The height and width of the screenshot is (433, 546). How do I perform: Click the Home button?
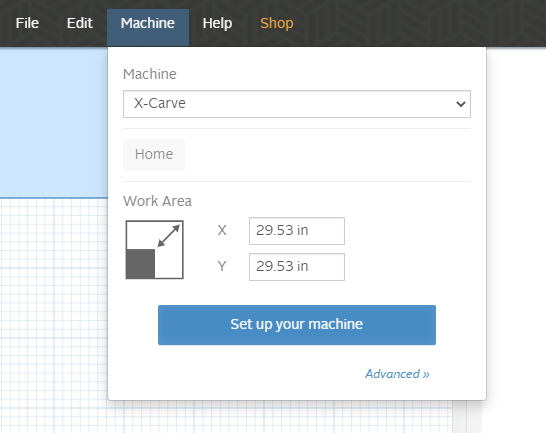point(154,155)
